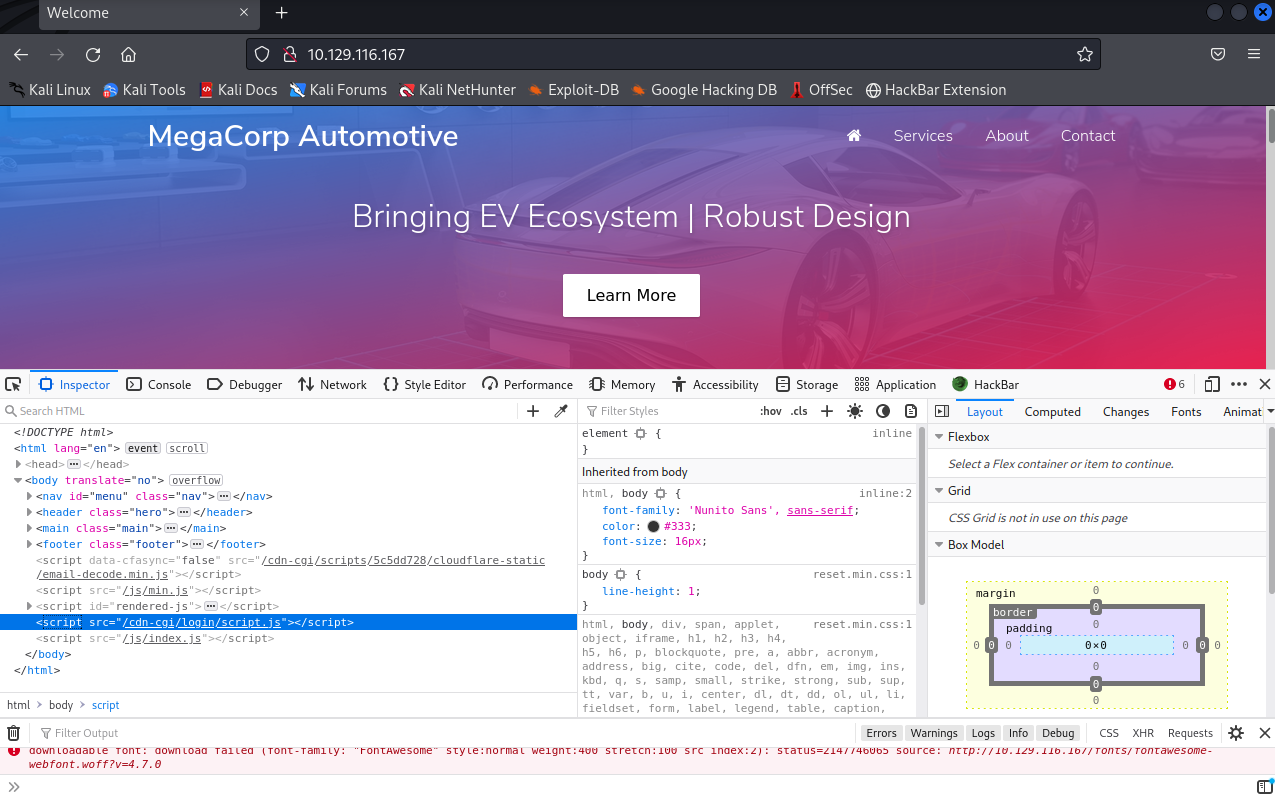Open the Services nav link

tap(923, 136)
